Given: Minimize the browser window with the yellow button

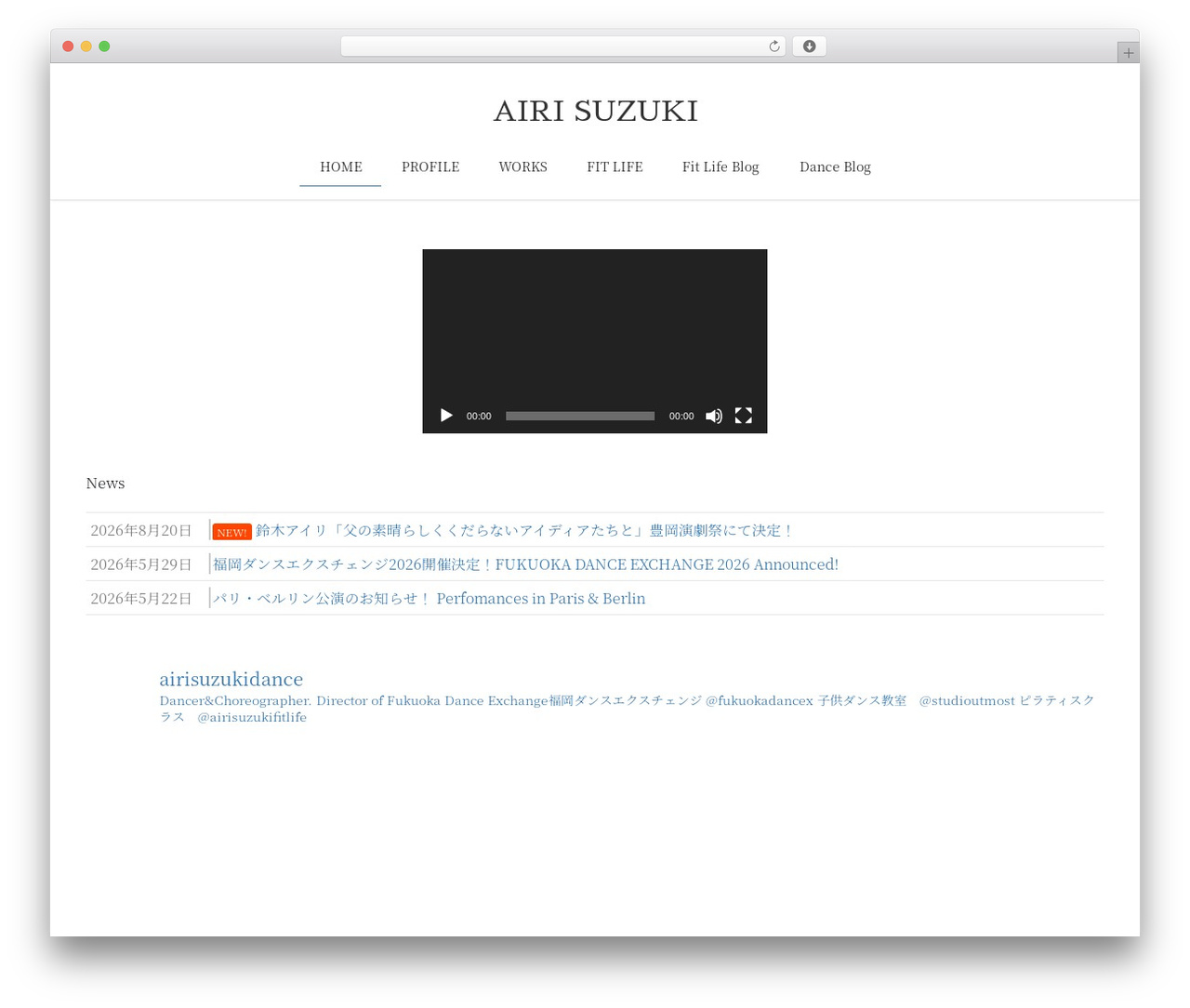Looking at the screenshot, I should click(x=86, y=46).
